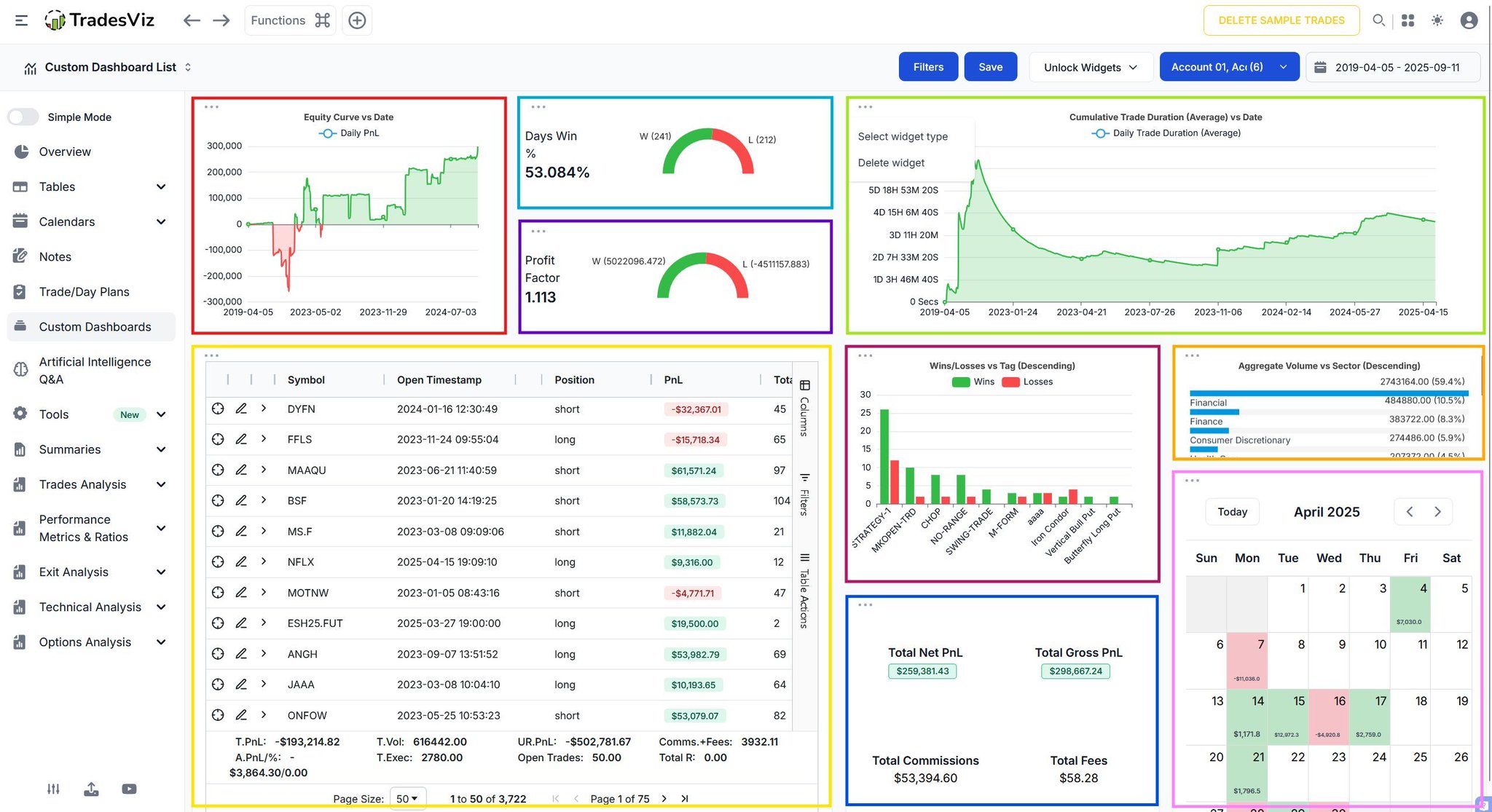Click the crosshair icon for FFLS trade

pyautogui.click(x=218, y=439)
